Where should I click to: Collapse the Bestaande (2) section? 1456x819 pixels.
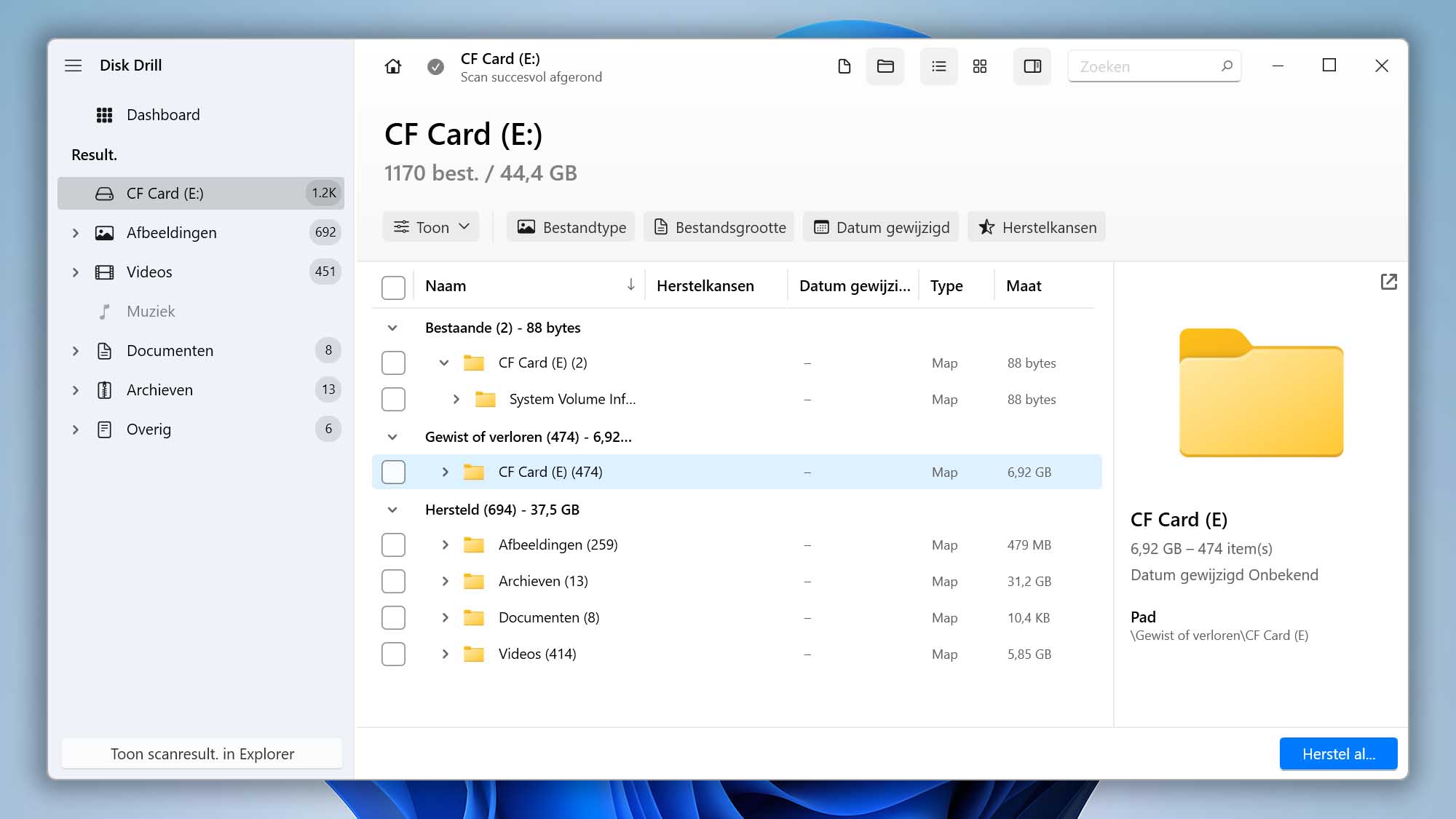393,327
